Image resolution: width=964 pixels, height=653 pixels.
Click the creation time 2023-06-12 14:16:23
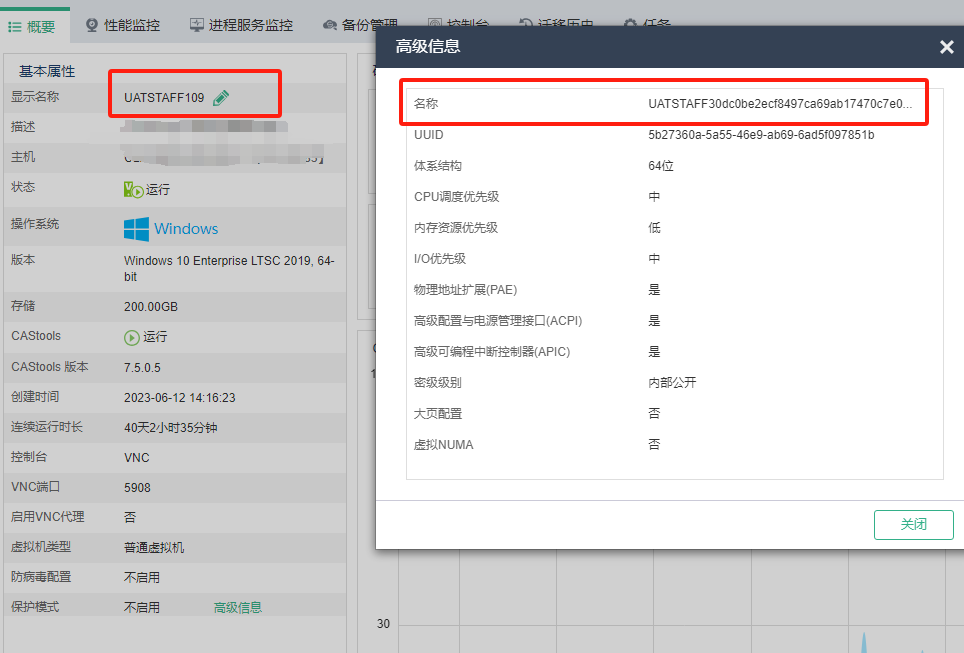pos(180,398)
